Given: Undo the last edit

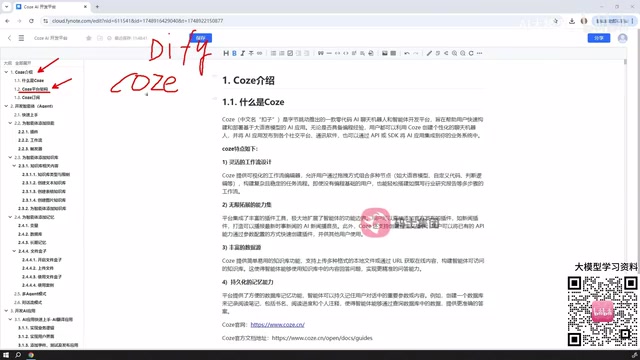Looking at the screenshot, I should click(x=407, y=53).
